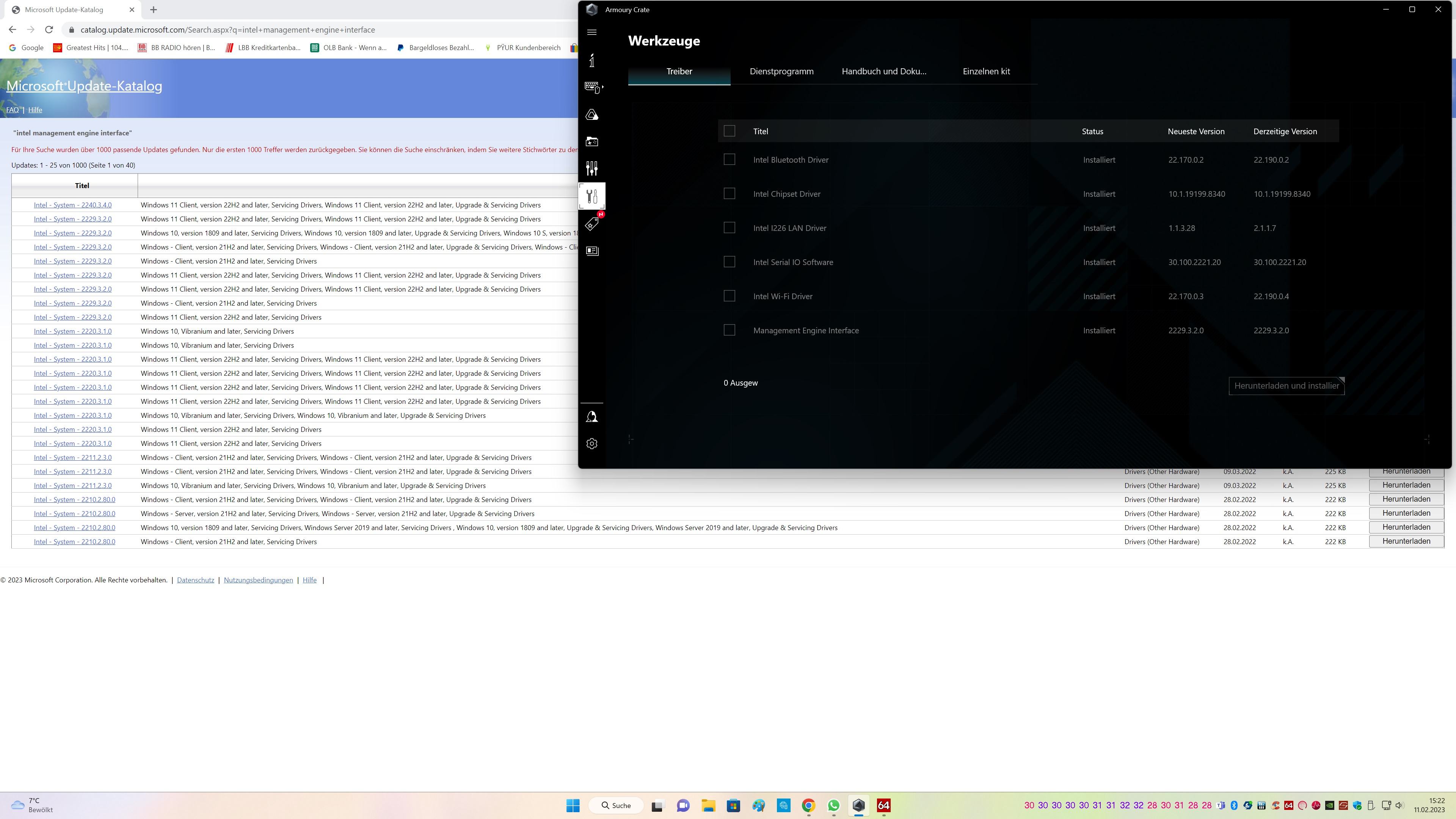Open BB RADIO hören bookmark

[177, 47]
